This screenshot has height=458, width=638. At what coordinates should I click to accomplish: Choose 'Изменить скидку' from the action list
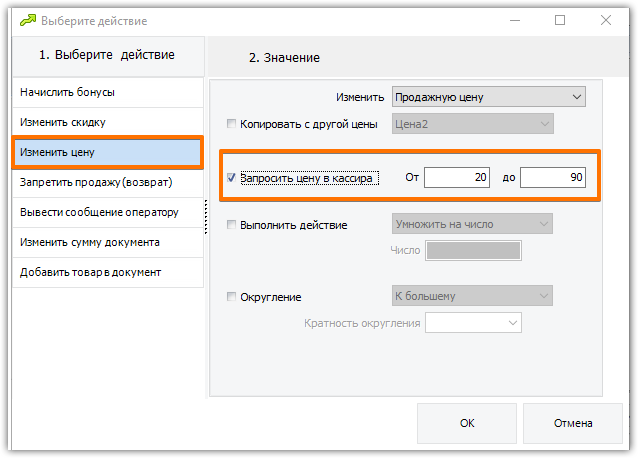click(x=108, y=122)
